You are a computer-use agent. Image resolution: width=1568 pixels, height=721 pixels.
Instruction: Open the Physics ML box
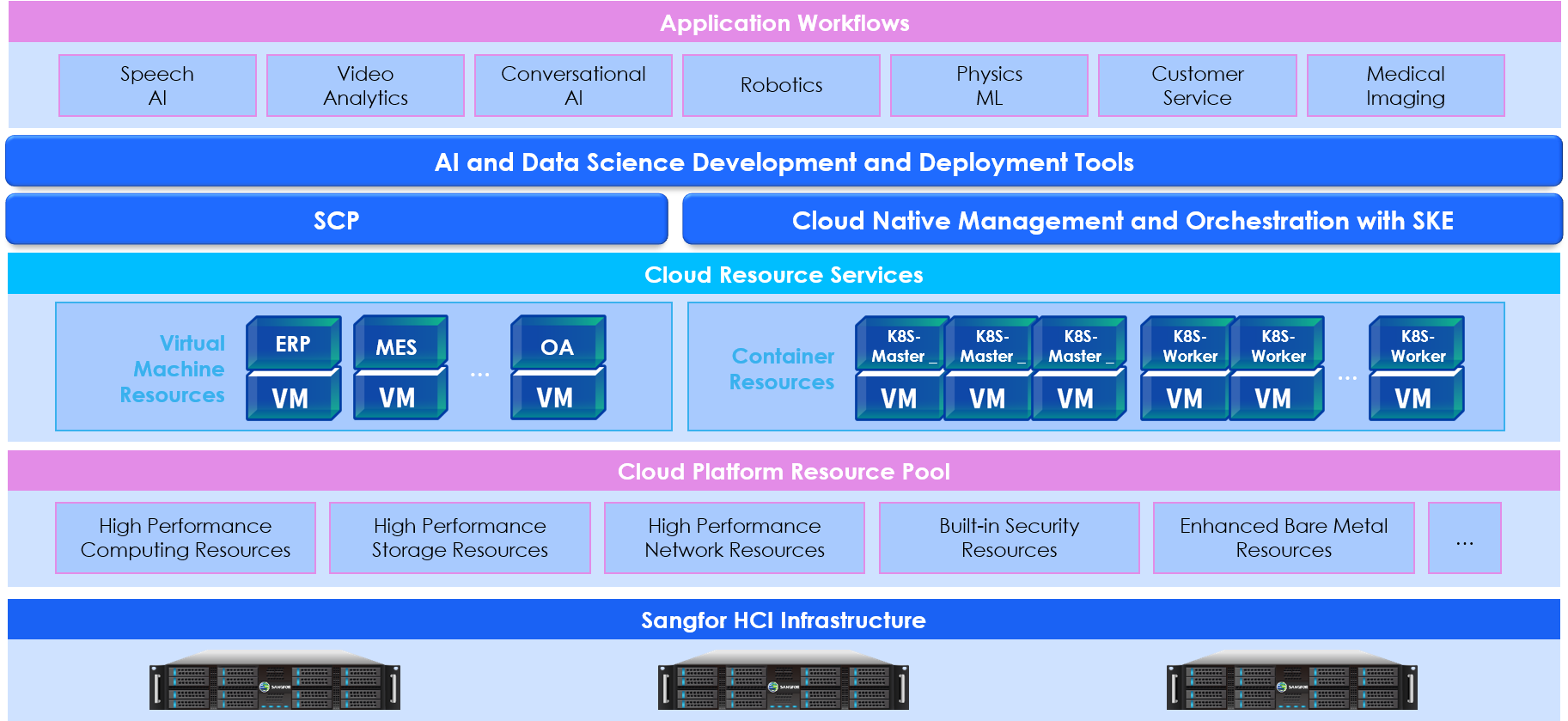pyautogui.click(x=989, y=85)
